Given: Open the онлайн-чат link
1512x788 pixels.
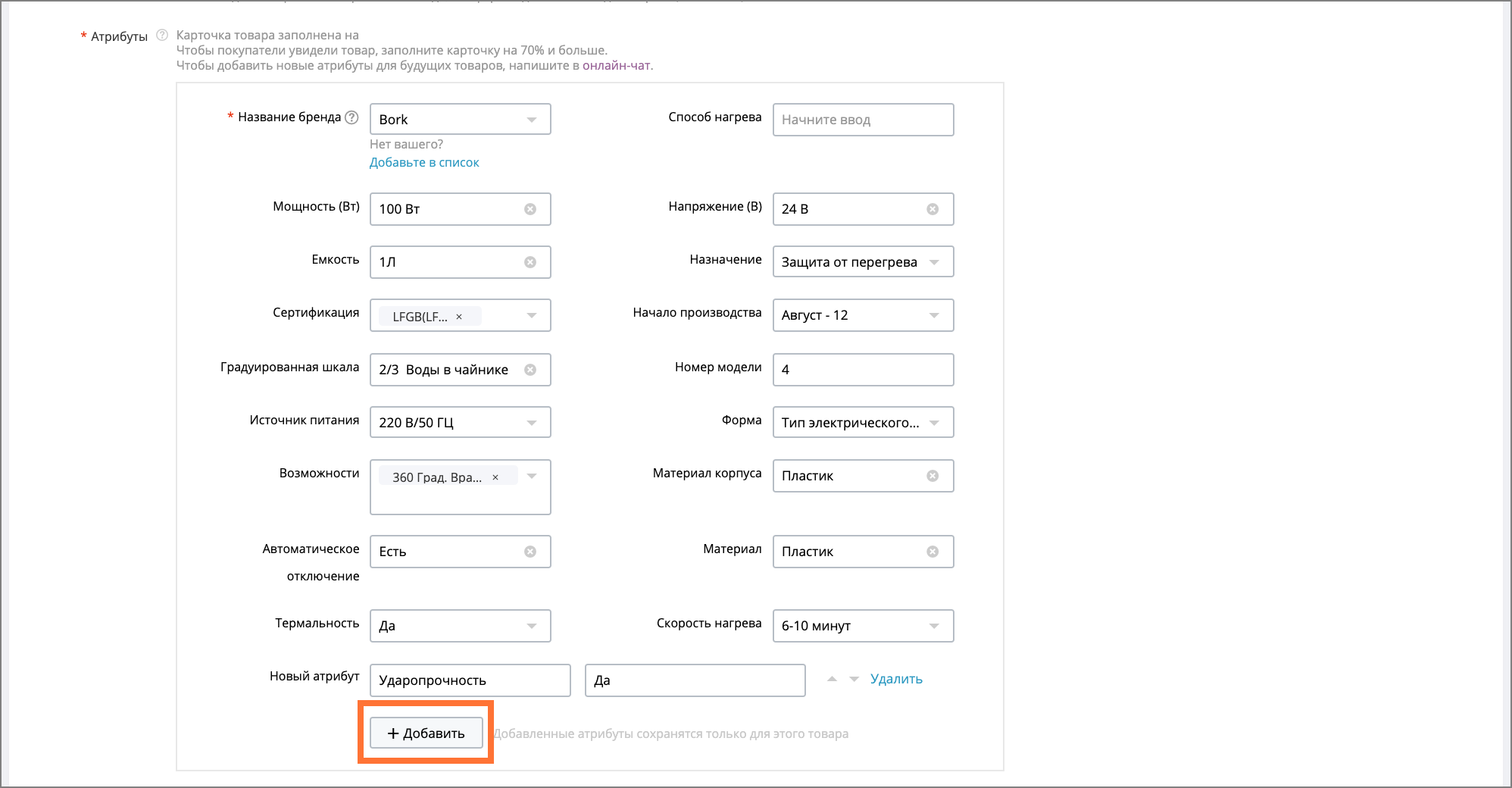Looking at the screenshot, I should tap(616, 65).
